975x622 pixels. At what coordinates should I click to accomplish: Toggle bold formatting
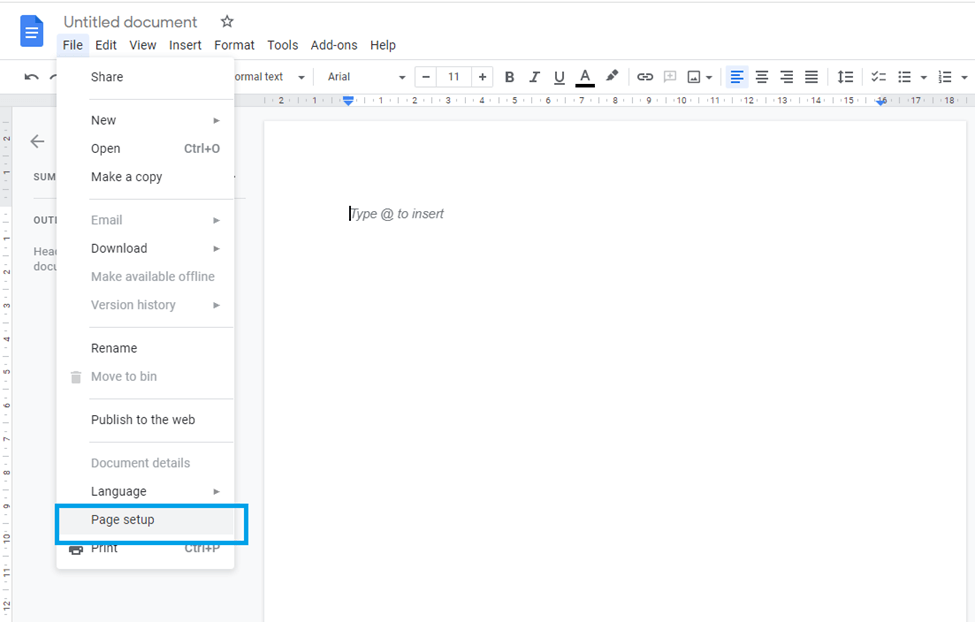click(x=510, y=77)
